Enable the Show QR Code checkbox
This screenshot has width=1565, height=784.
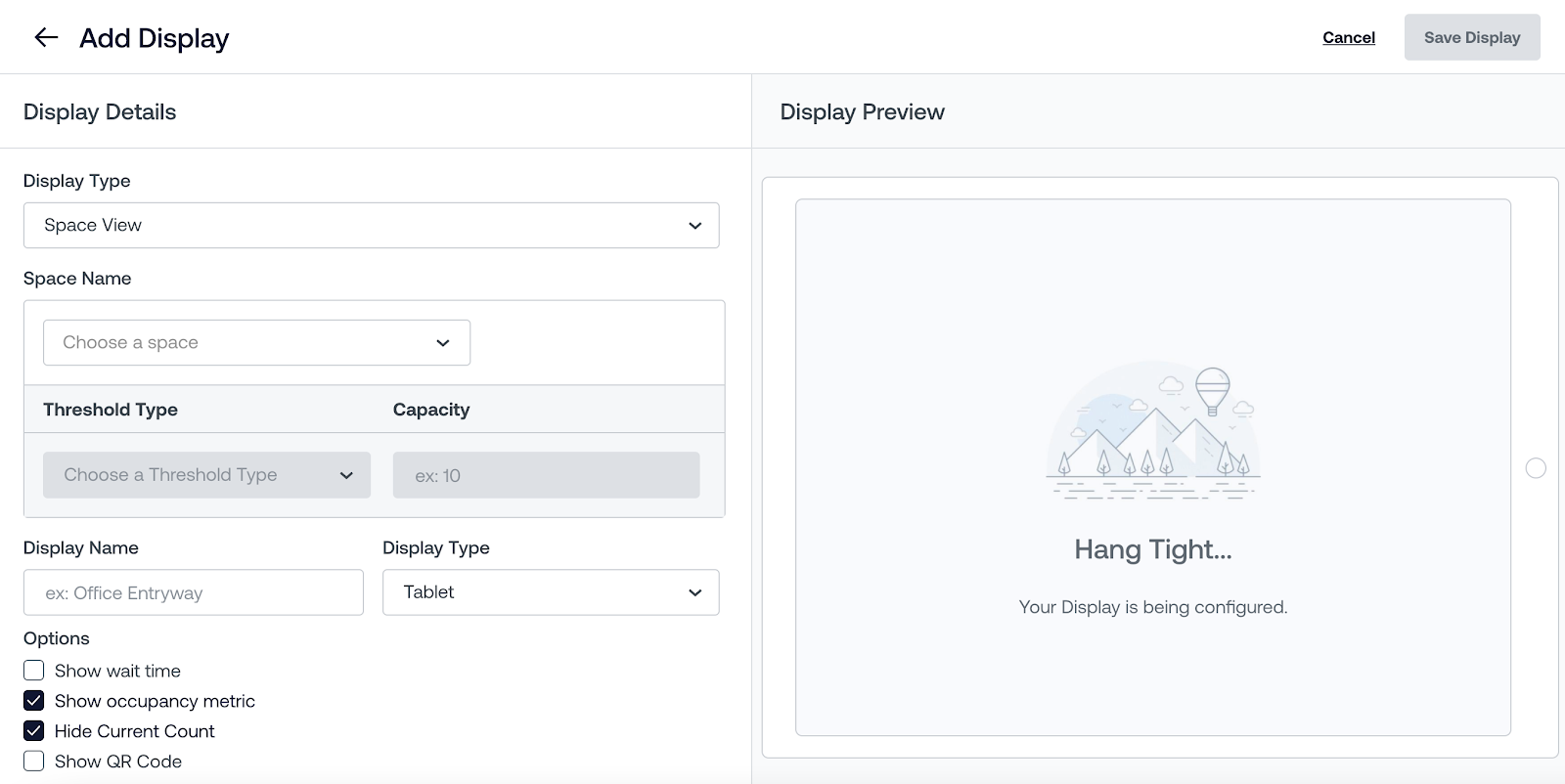pyautogui.click(x=34, y=762)
